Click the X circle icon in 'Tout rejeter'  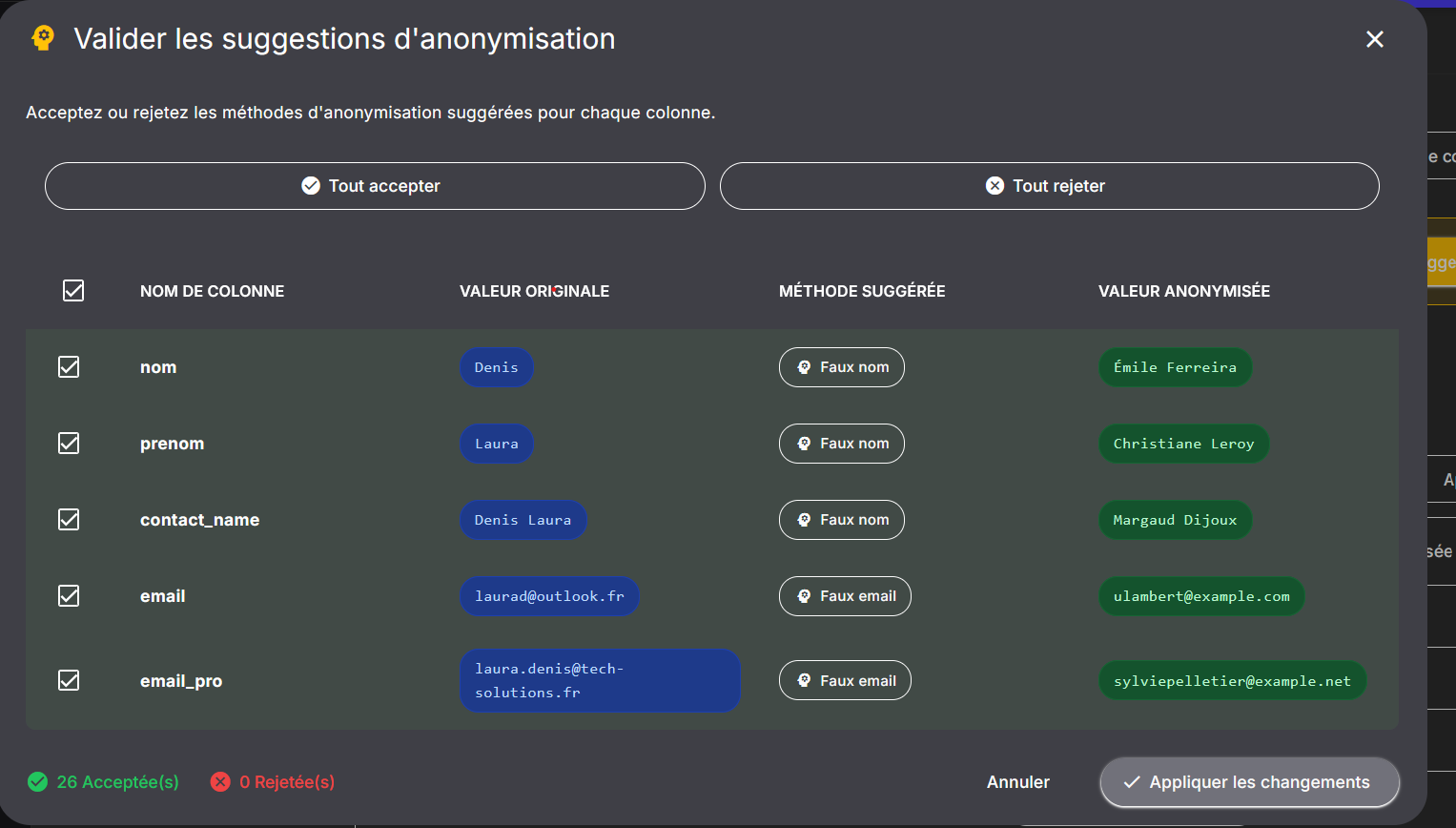click(995, 186)
